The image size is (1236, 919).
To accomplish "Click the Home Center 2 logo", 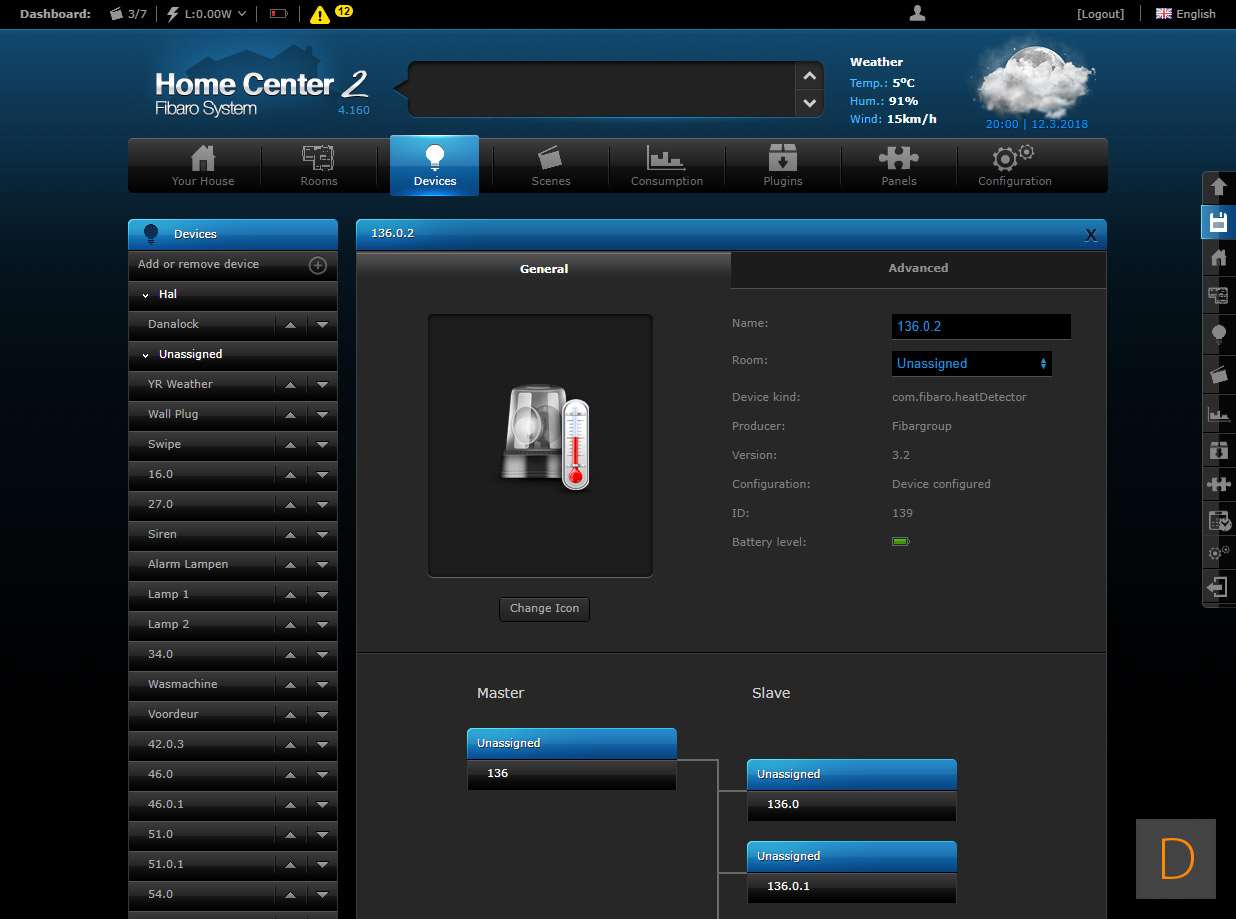I will [x=261, y=93].
